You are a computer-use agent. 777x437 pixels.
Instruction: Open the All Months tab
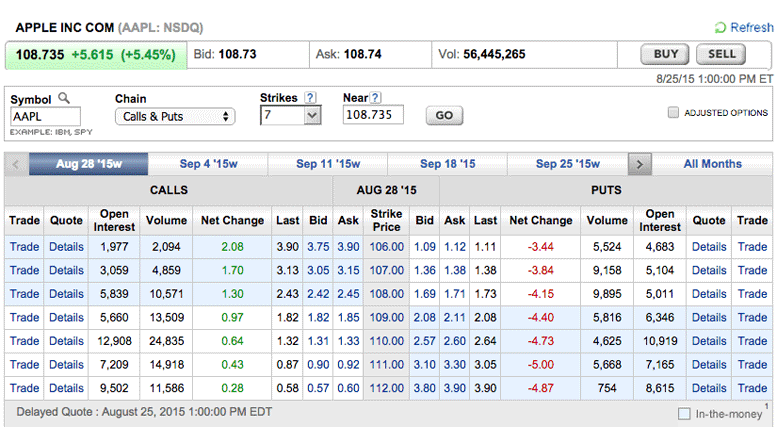pos(712,164)
